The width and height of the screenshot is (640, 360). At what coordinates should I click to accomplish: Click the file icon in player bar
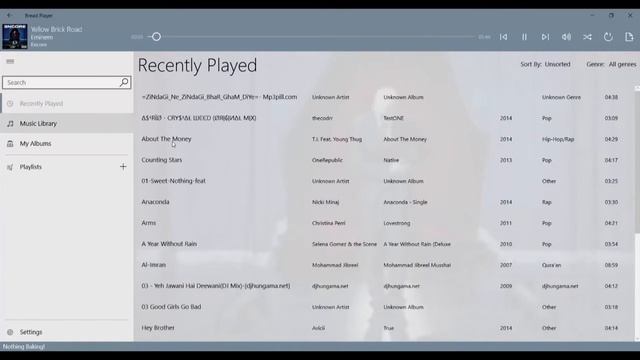(629, 37)
